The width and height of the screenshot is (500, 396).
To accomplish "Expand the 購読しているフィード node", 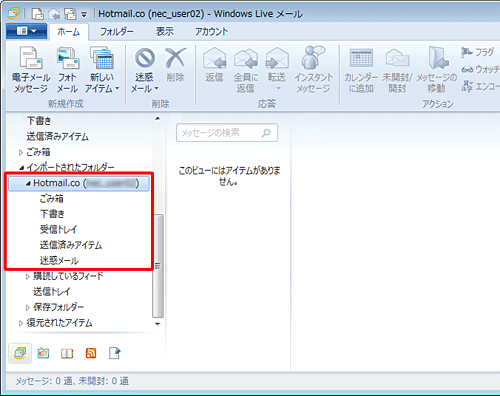I will (x=28, y=276).
